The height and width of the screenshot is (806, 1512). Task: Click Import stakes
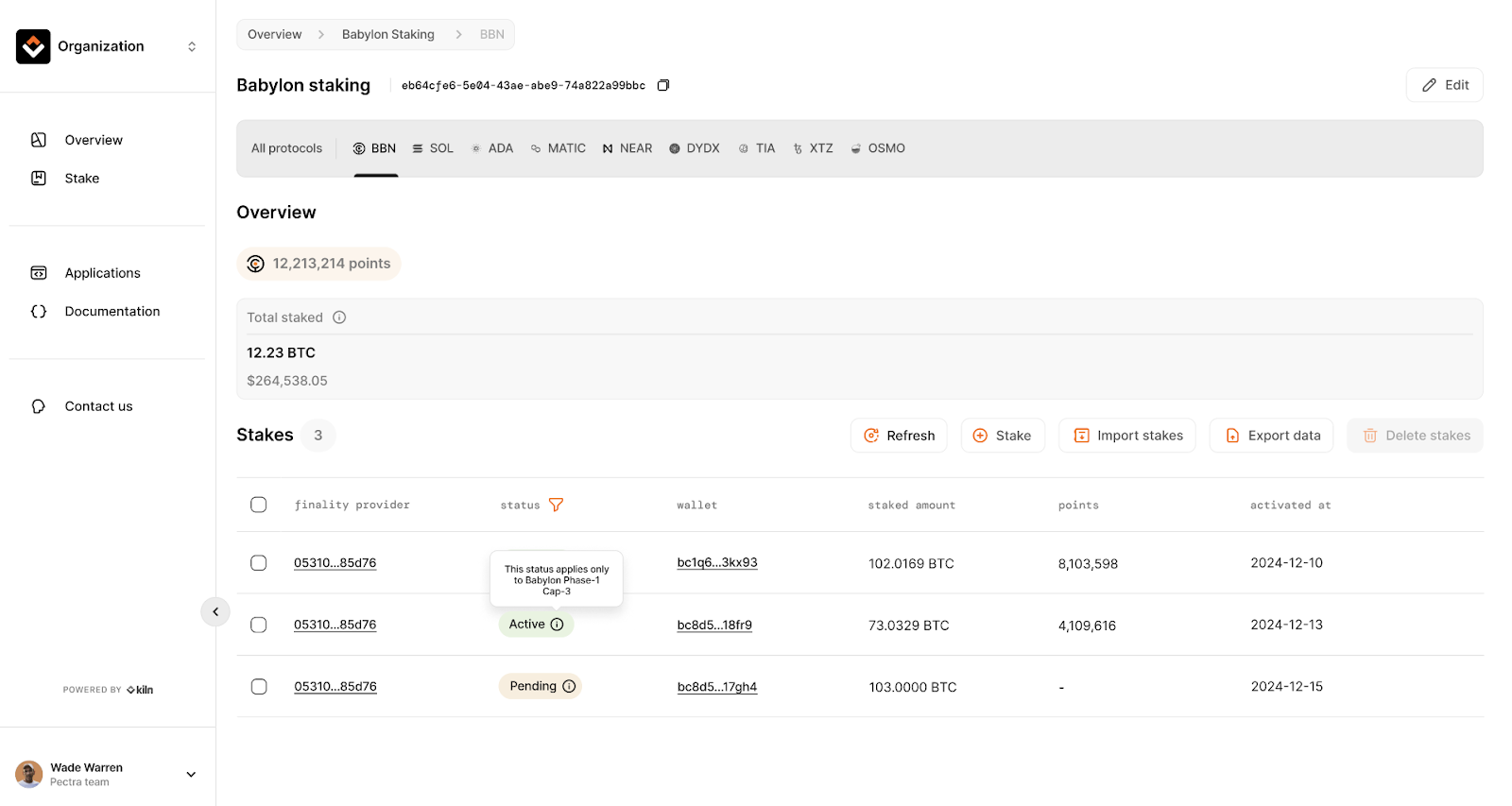tap(1127, 436)
